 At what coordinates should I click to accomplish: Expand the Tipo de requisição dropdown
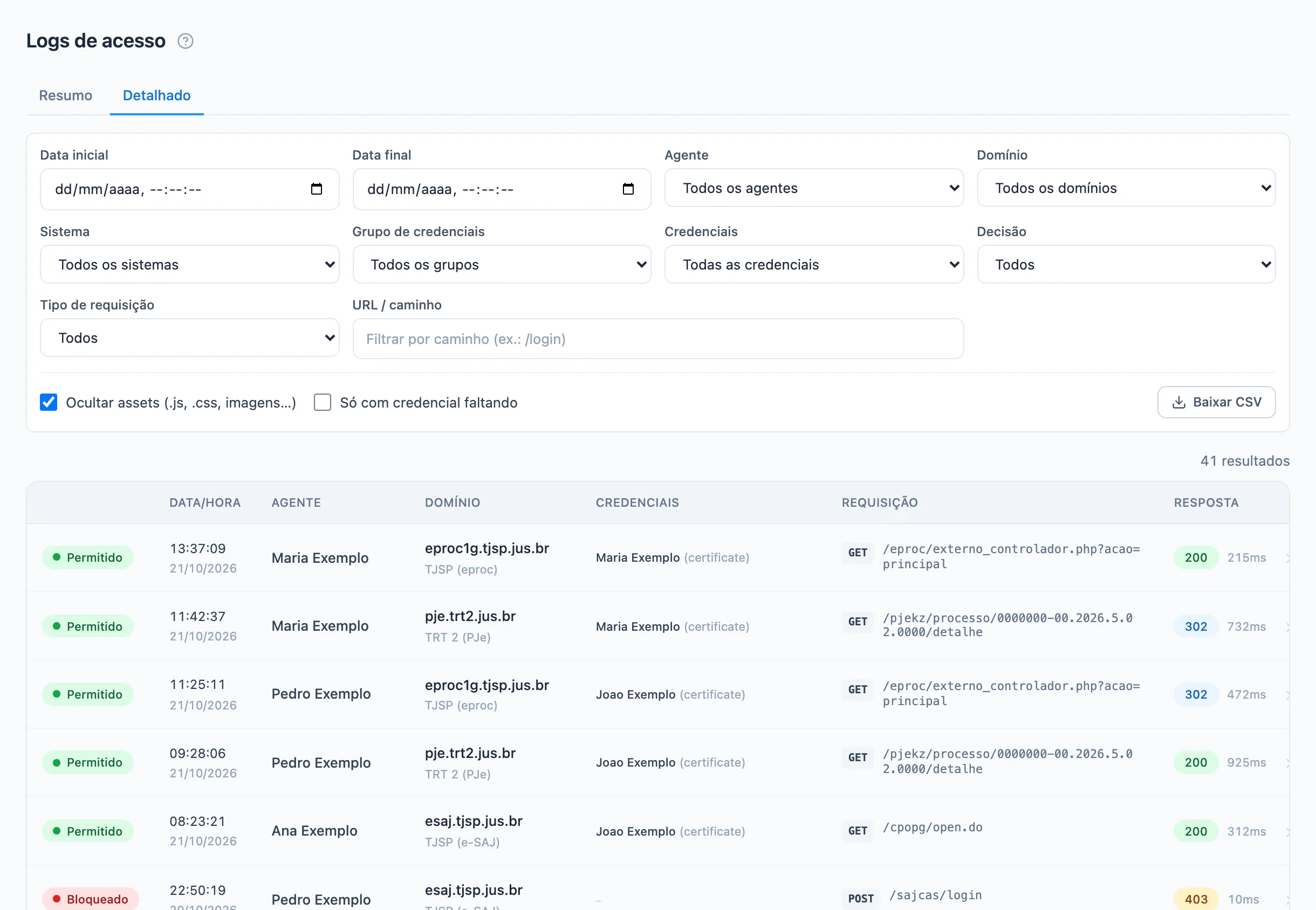(x=189, y=337)
